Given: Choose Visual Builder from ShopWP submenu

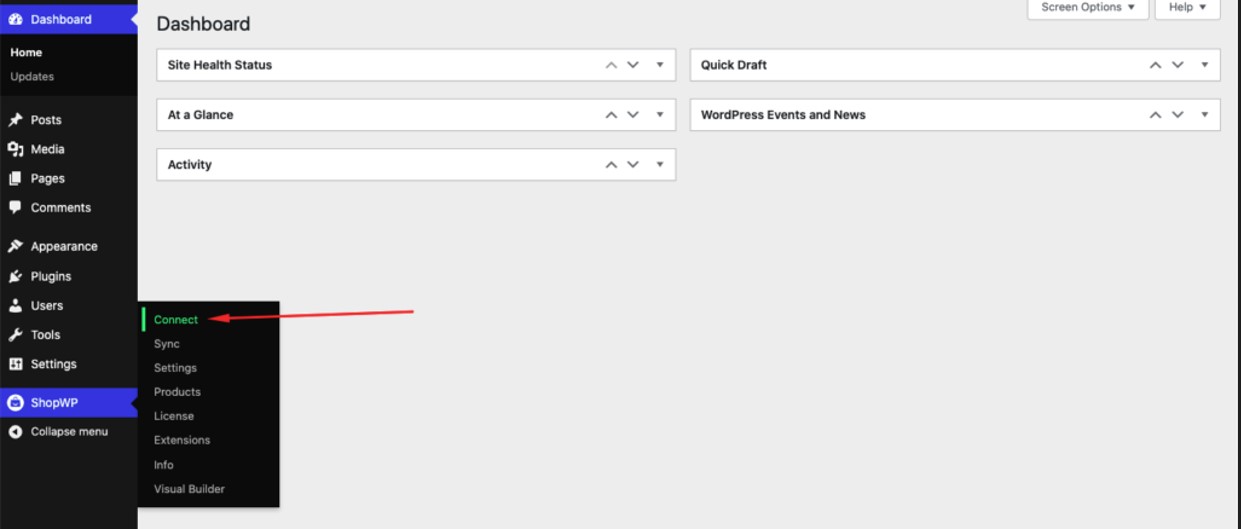Looking at the screenshot, I should coord(189,489).
